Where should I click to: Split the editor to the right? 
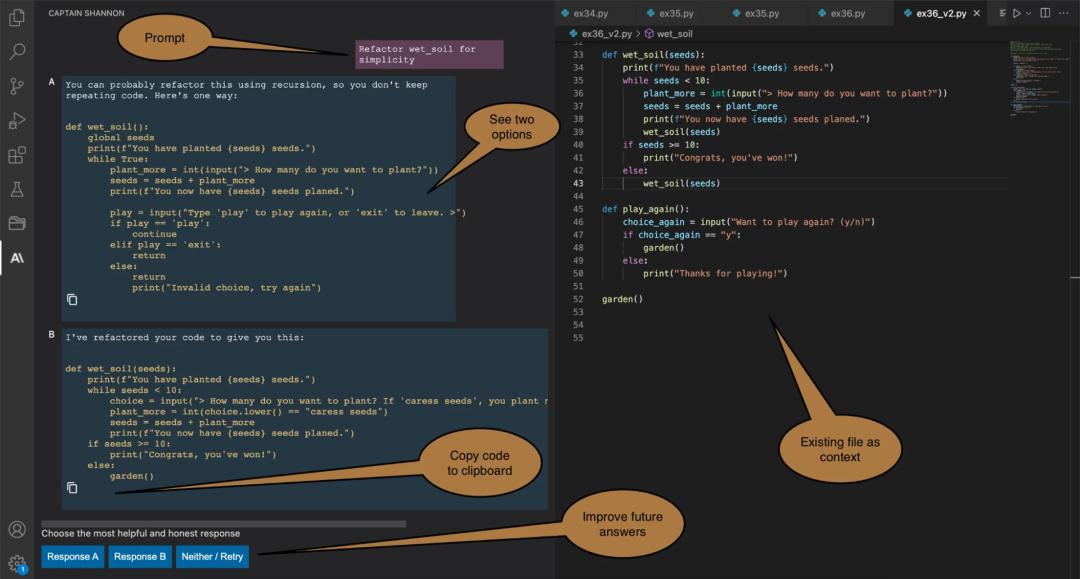tap(1045, 13)
